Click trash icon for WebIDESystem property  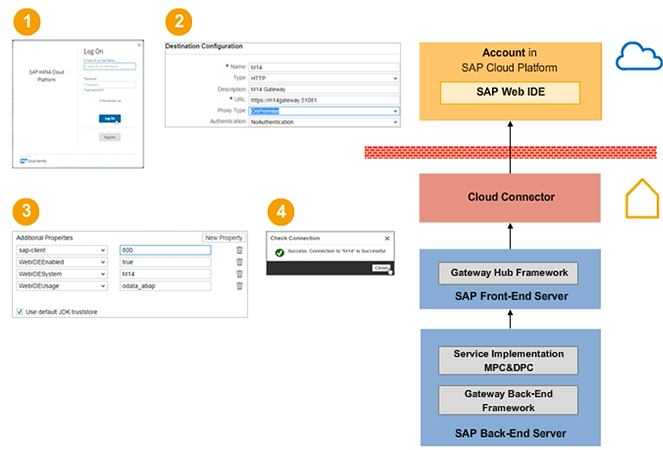(238, 274)
